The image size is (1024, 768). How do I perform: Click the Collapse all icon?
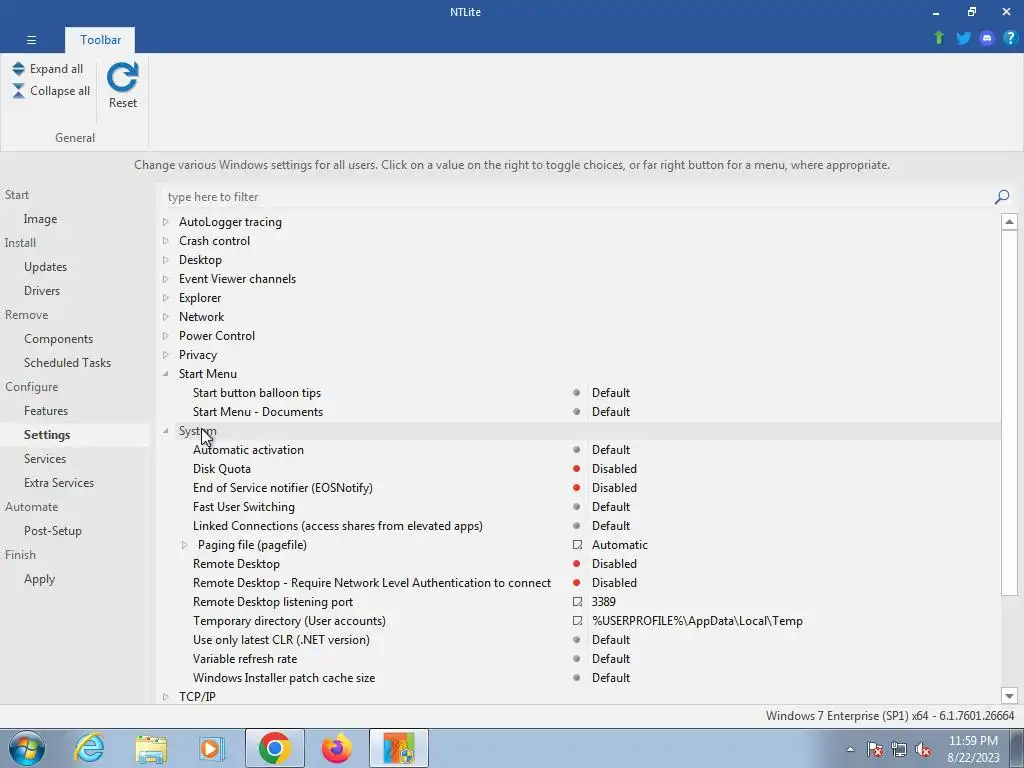coord(18,91)
